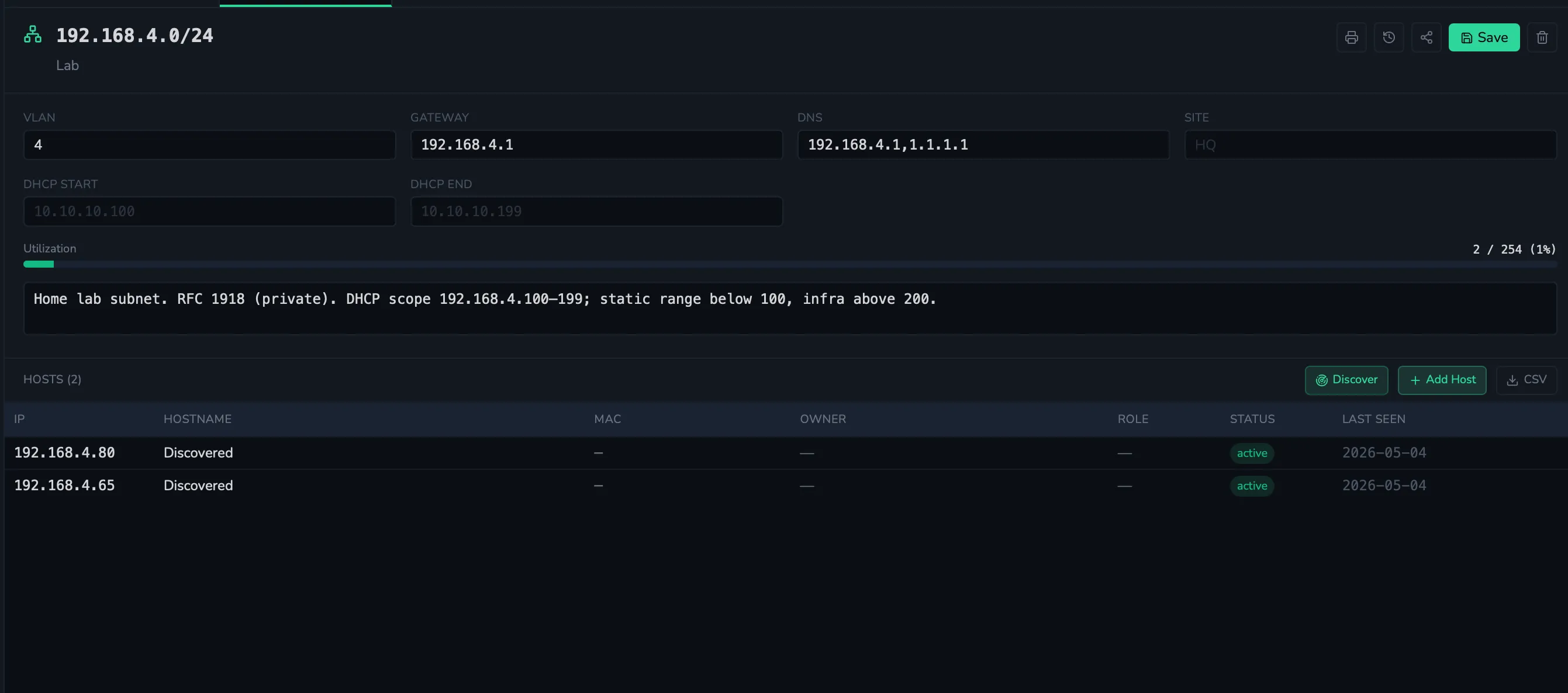Click the HOSTS (2) heading

tap(53, 380)
